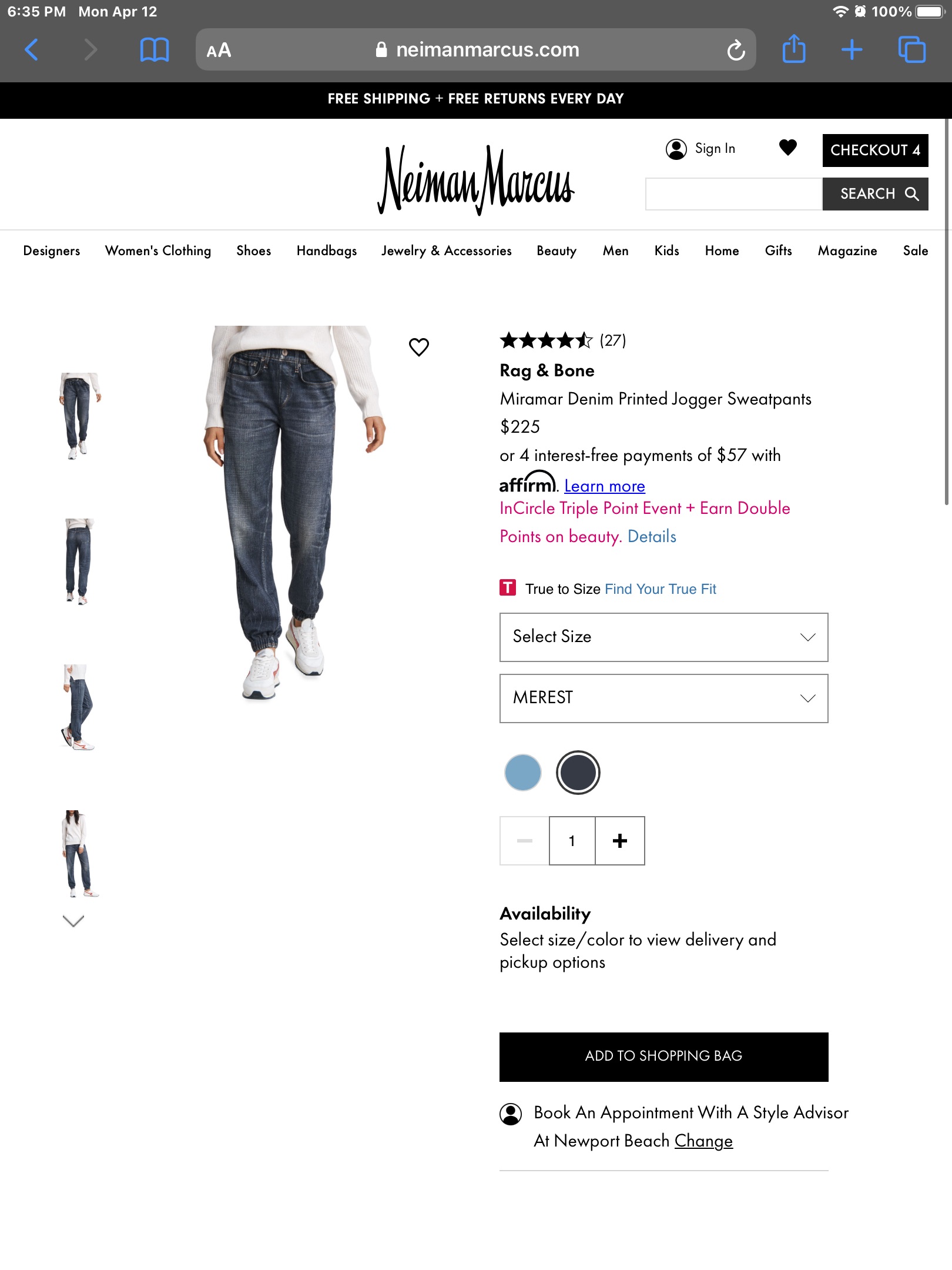The width and height of the screenshot is (952, 1270).
Task: Open the Select Size dropdown
Action: pos(664,637)
